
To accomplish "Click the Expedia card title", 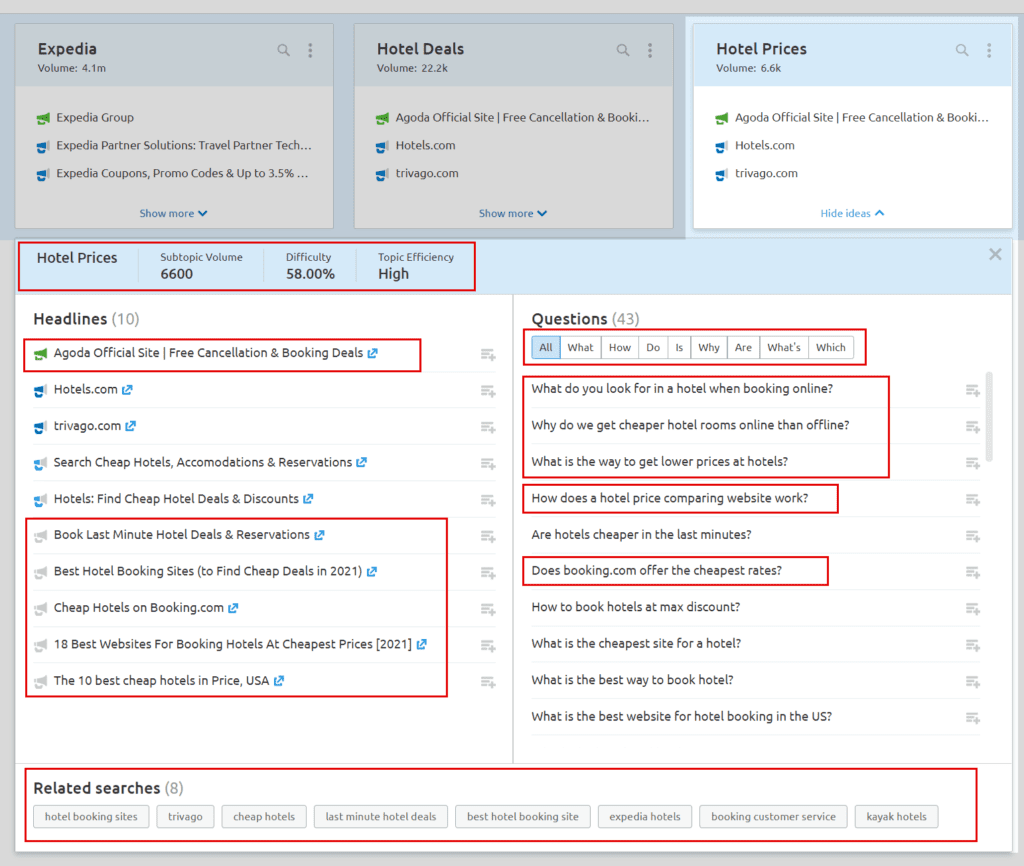I will (67, 49).
